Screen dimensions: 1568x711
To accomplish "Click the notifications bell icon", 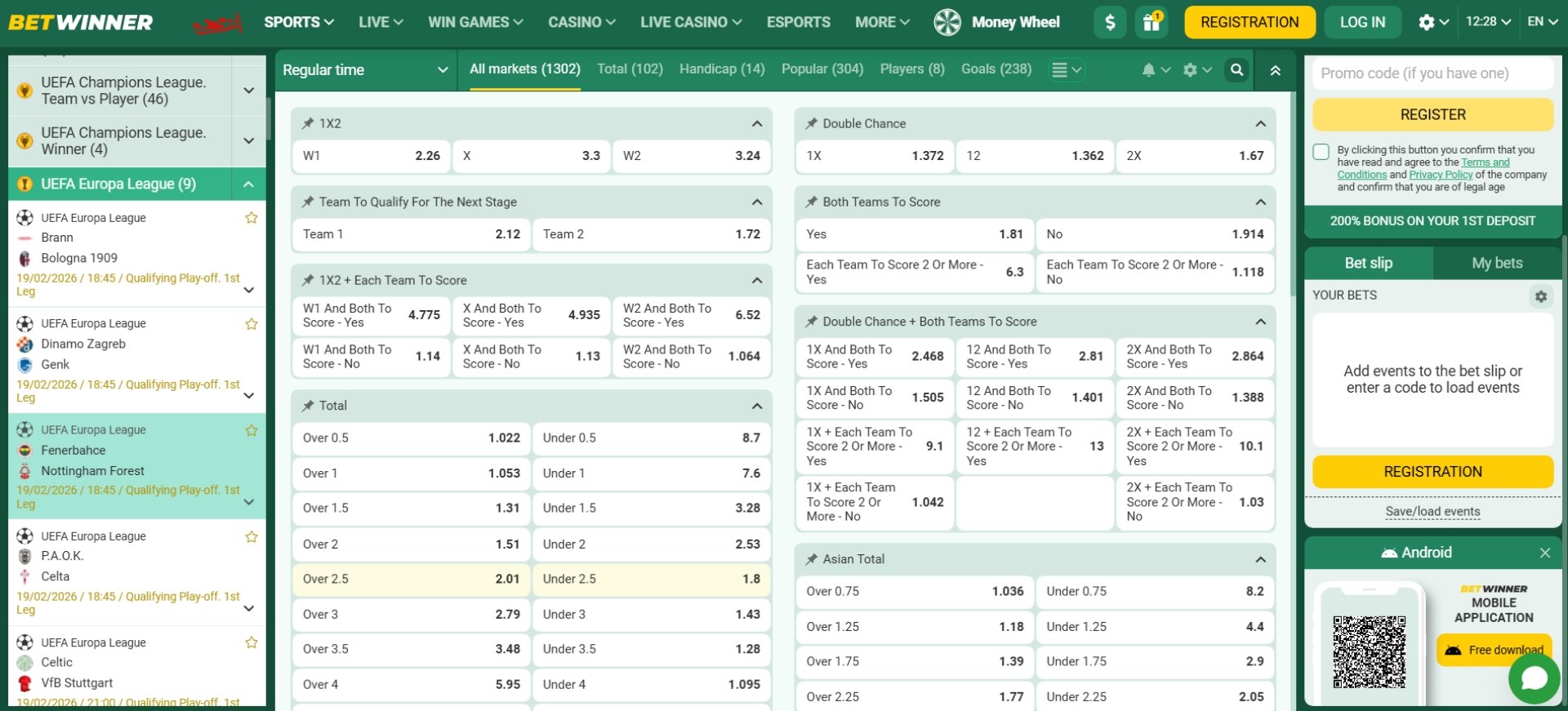I will [x=1148, y=70].
